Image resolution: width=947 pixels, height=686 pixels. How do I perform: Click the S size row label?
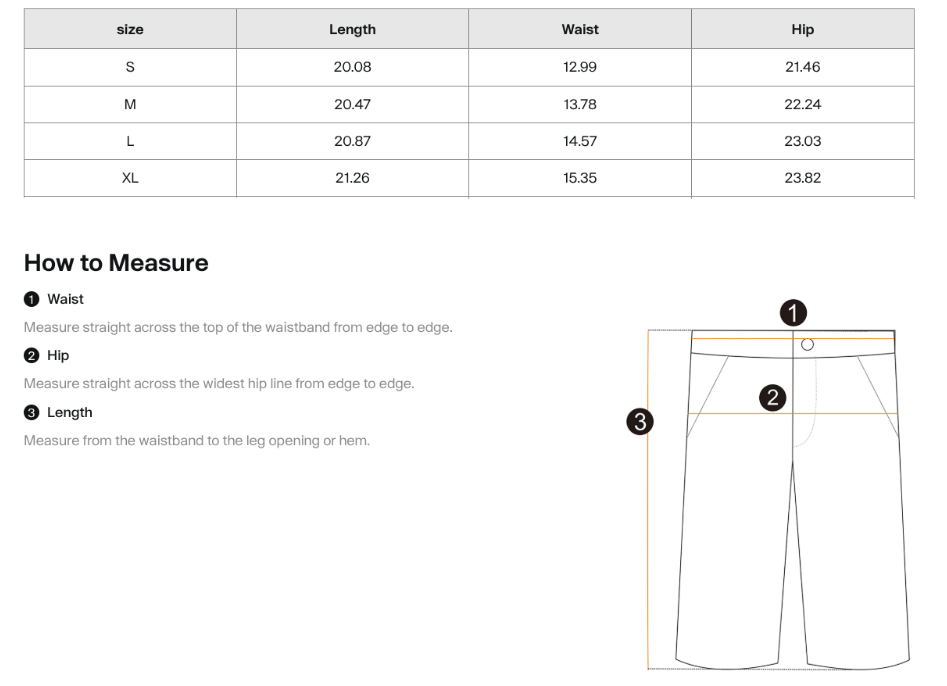tap(130, 67)
